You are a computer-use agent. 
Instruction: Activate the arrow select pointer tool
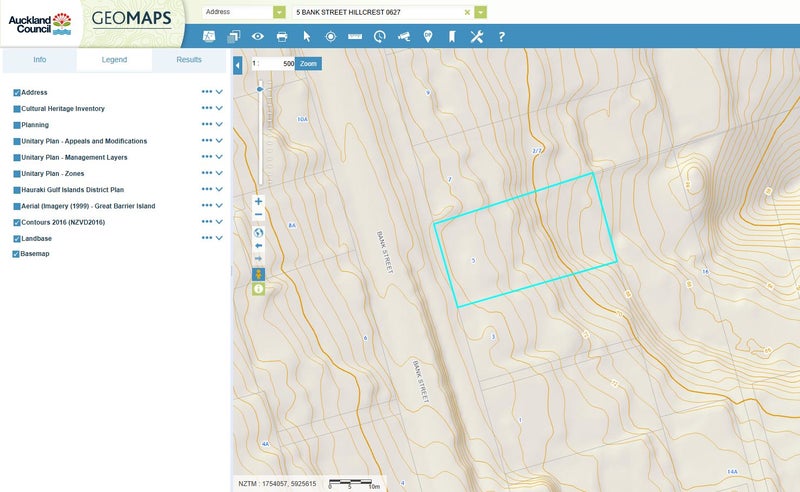click(x=307, y=37)
